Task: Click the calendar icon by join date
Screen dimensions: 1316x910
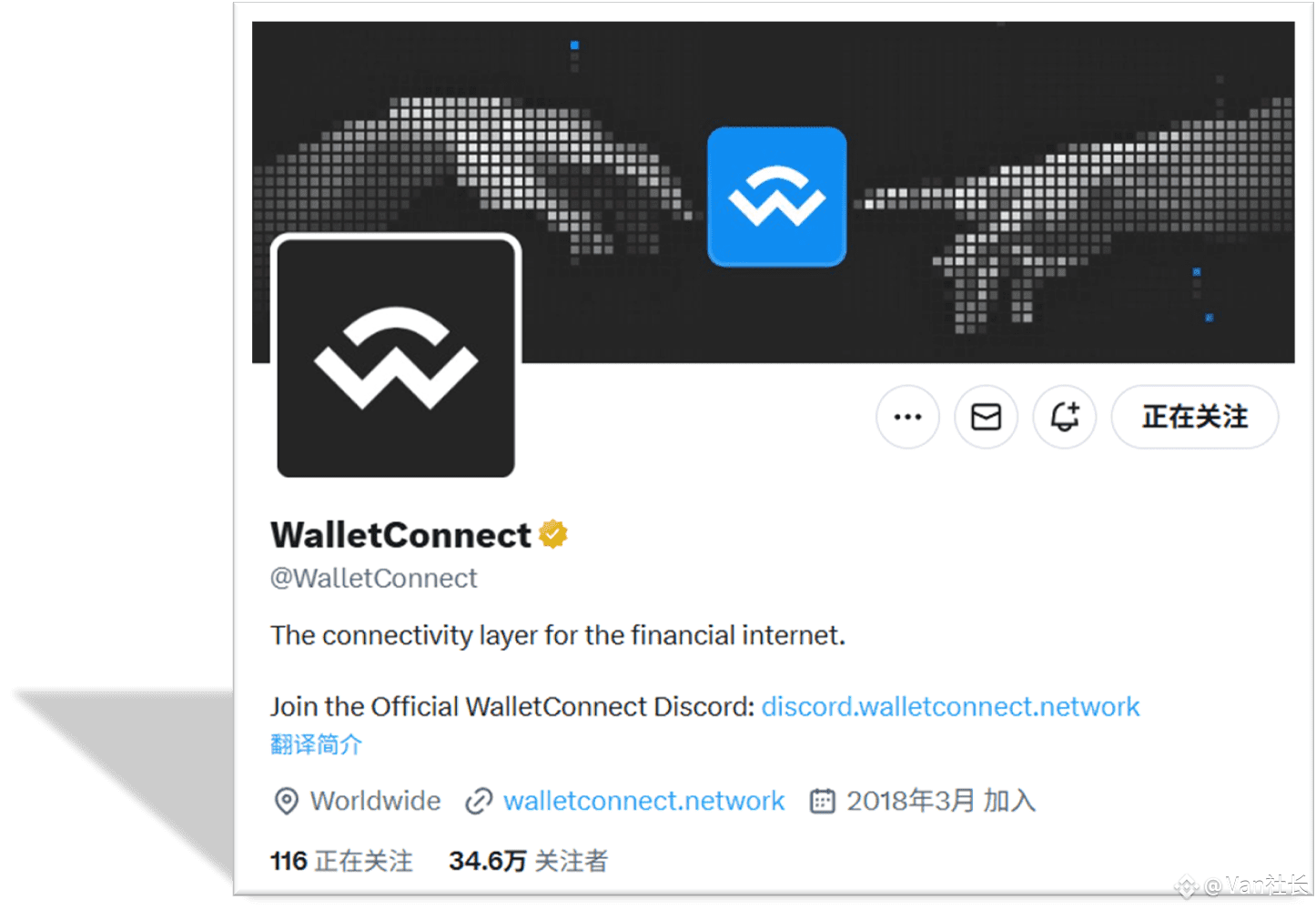Action: 822,801
